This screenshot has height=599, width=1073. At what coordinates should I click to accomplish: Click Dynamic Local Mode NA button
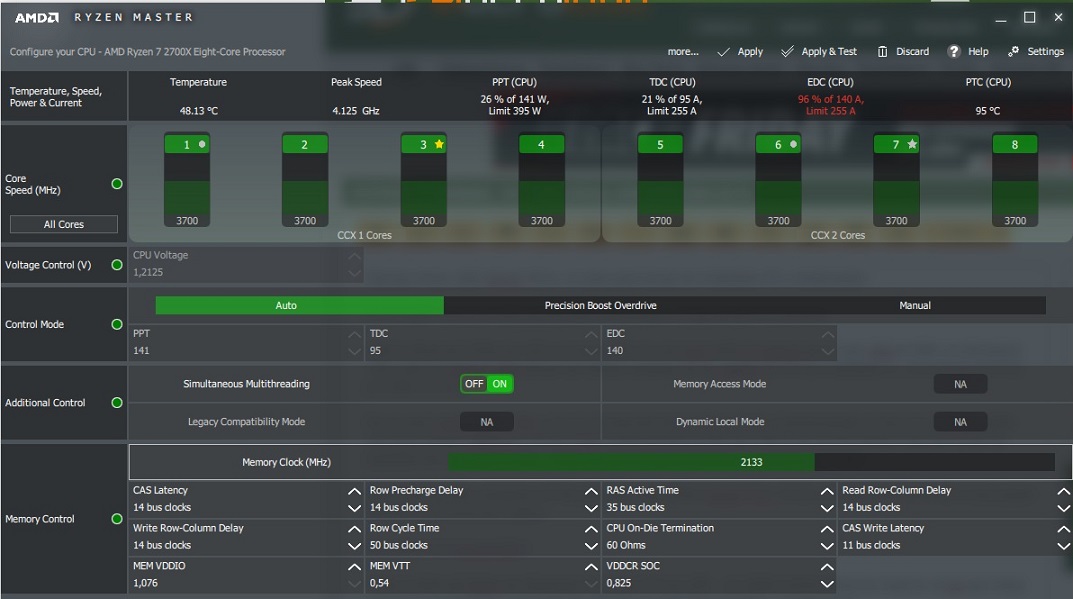pyautogui.click(x=960, y=422)
